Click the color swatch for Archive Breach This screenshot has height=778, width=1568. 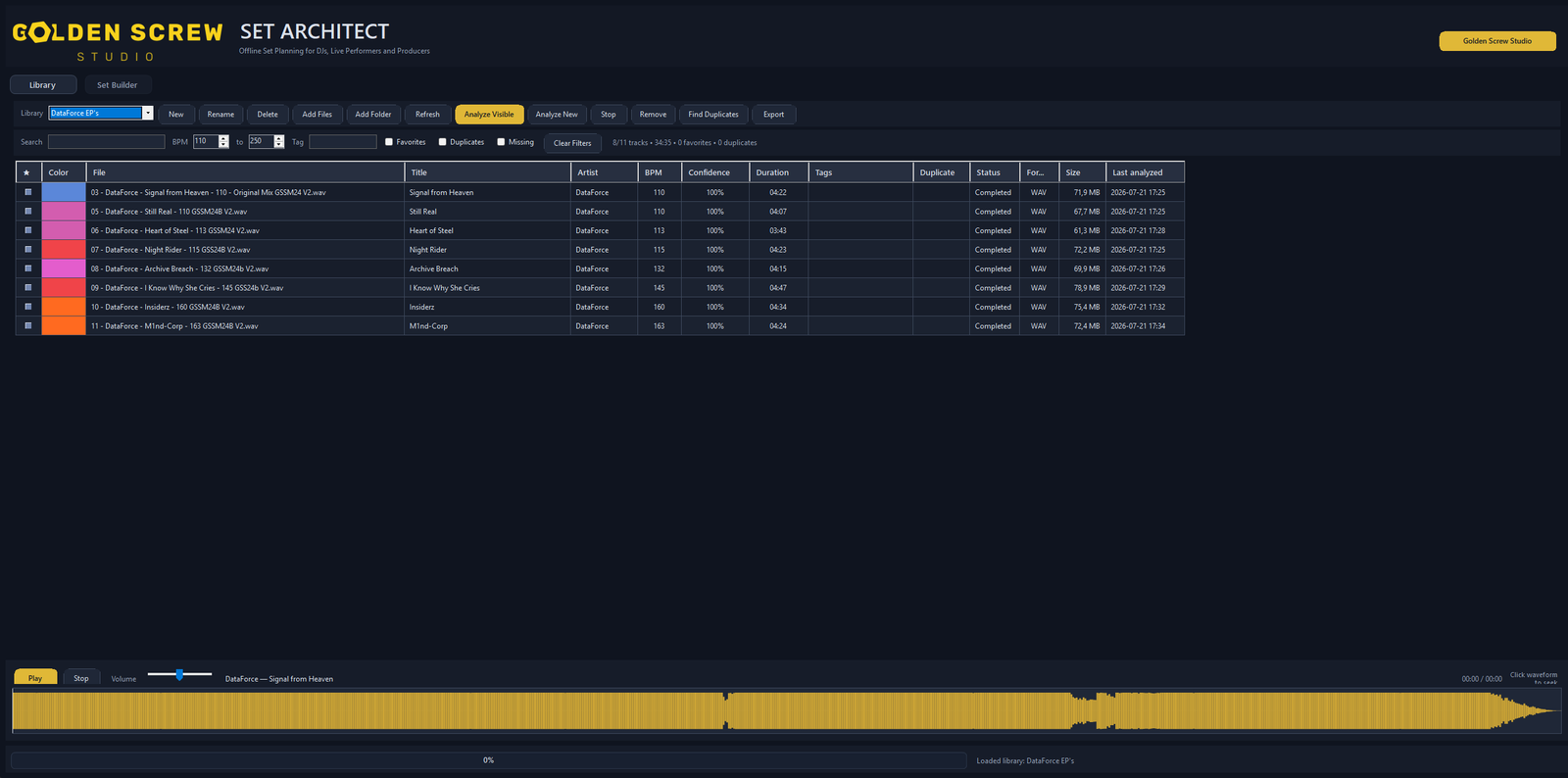[x=64, y=268]
